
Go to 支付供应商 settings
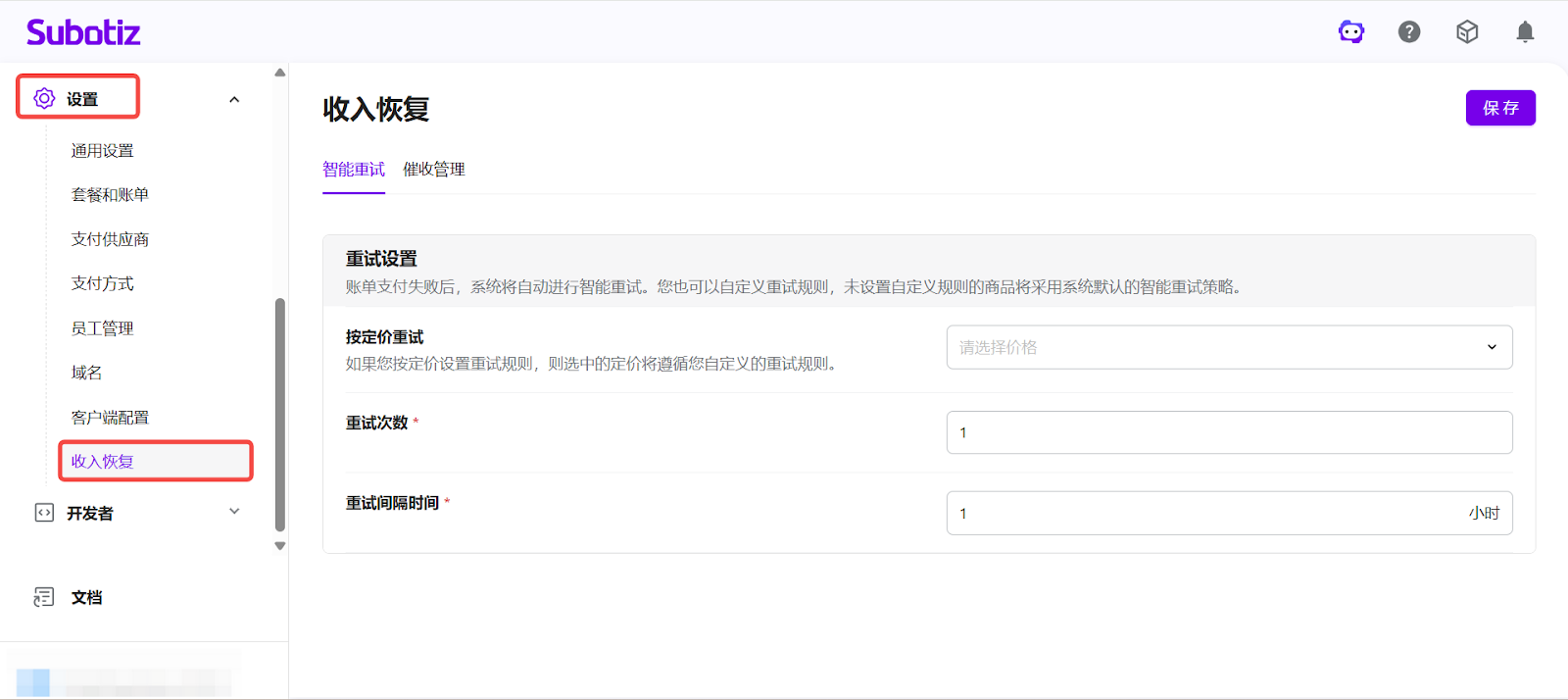point(110,239)
